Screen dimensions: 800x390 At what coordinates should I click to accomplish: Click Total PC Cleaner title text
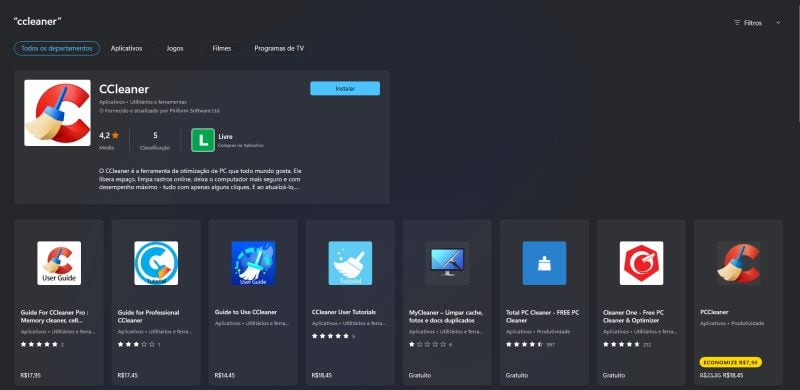point(542,316)
